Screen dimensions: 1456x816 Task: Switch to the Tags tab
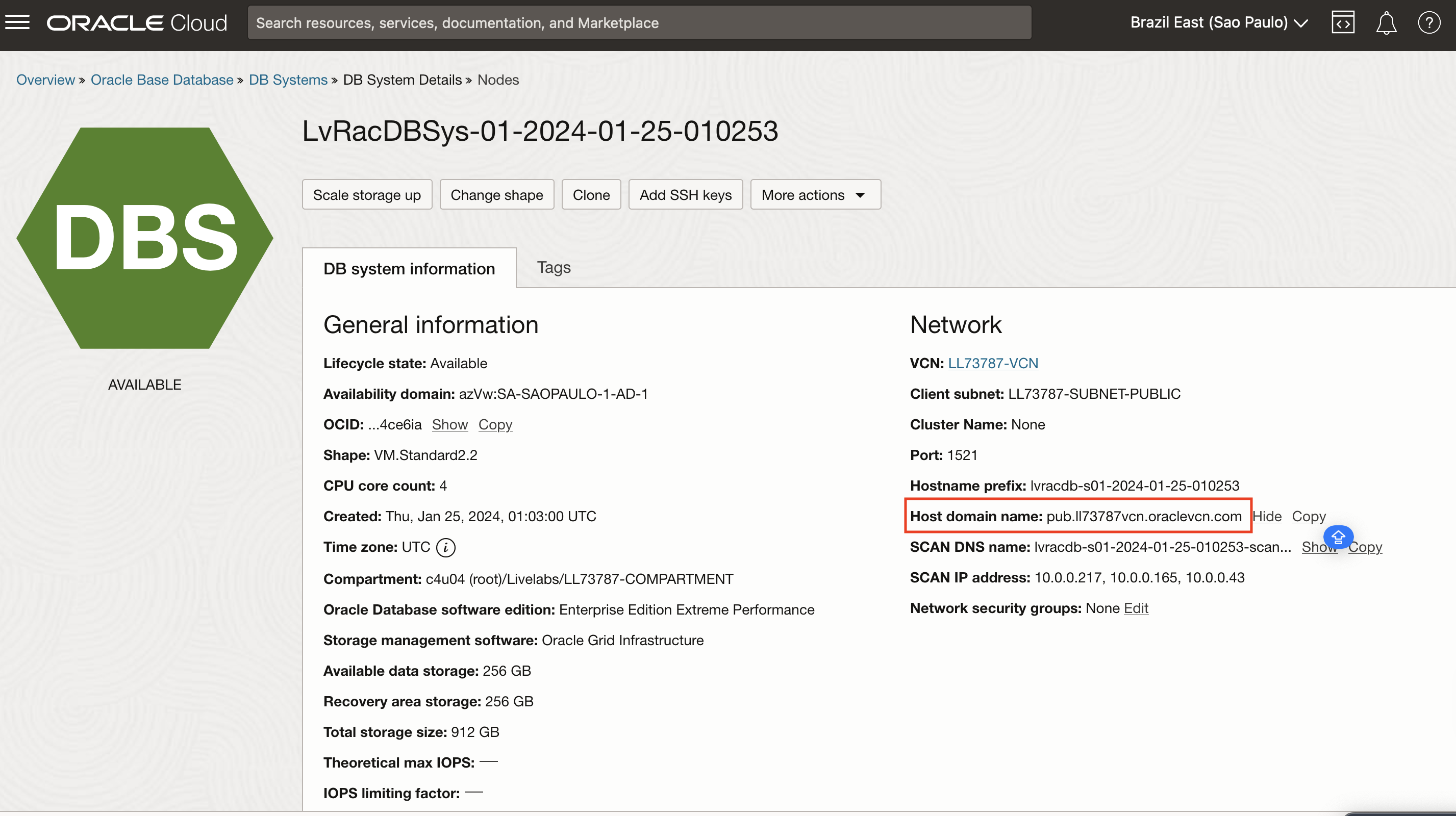pyautogui.click(x=554, y=267)
